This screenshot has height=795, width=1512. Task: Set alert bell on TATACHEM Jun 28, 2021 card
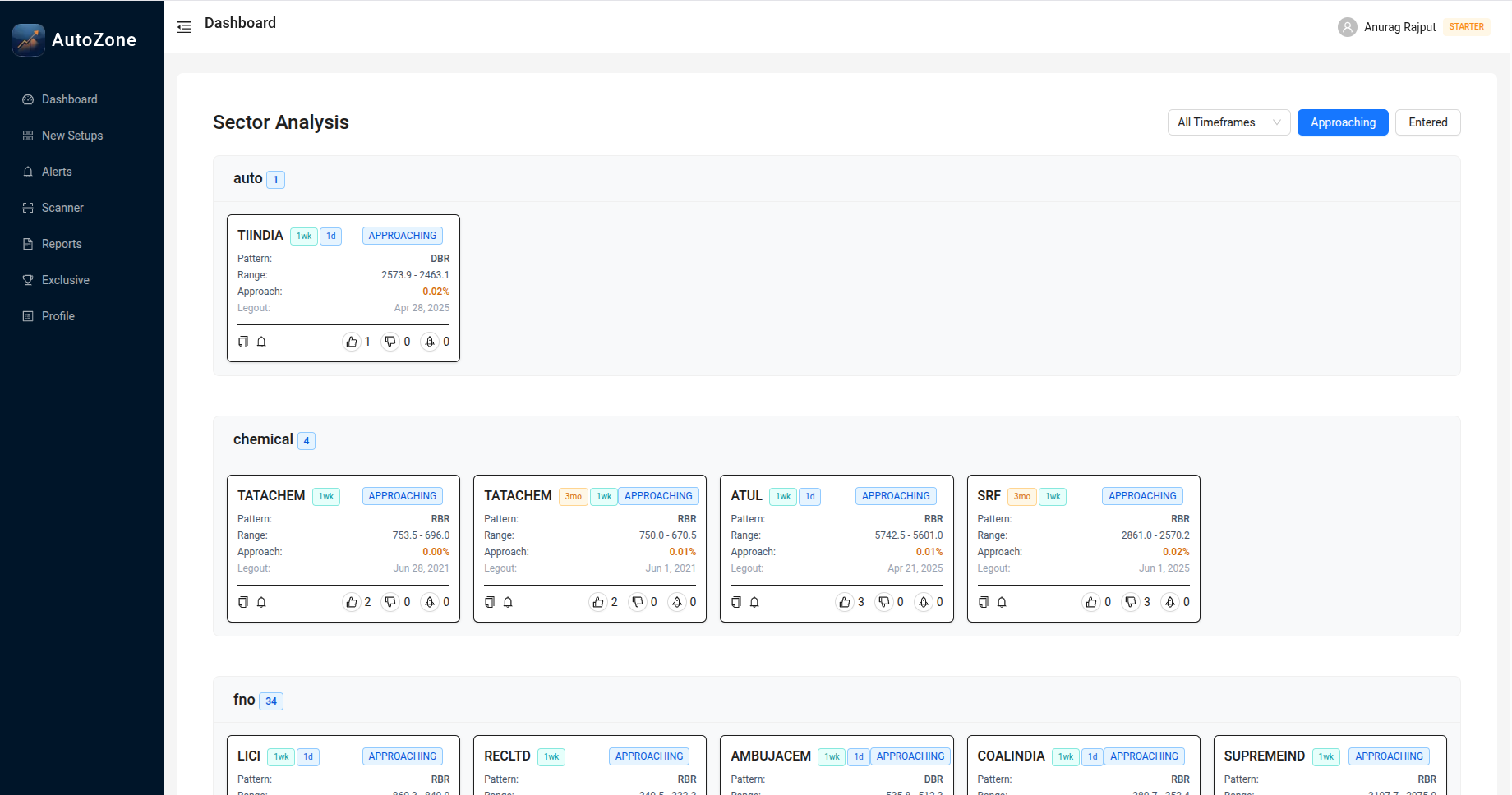261,602
